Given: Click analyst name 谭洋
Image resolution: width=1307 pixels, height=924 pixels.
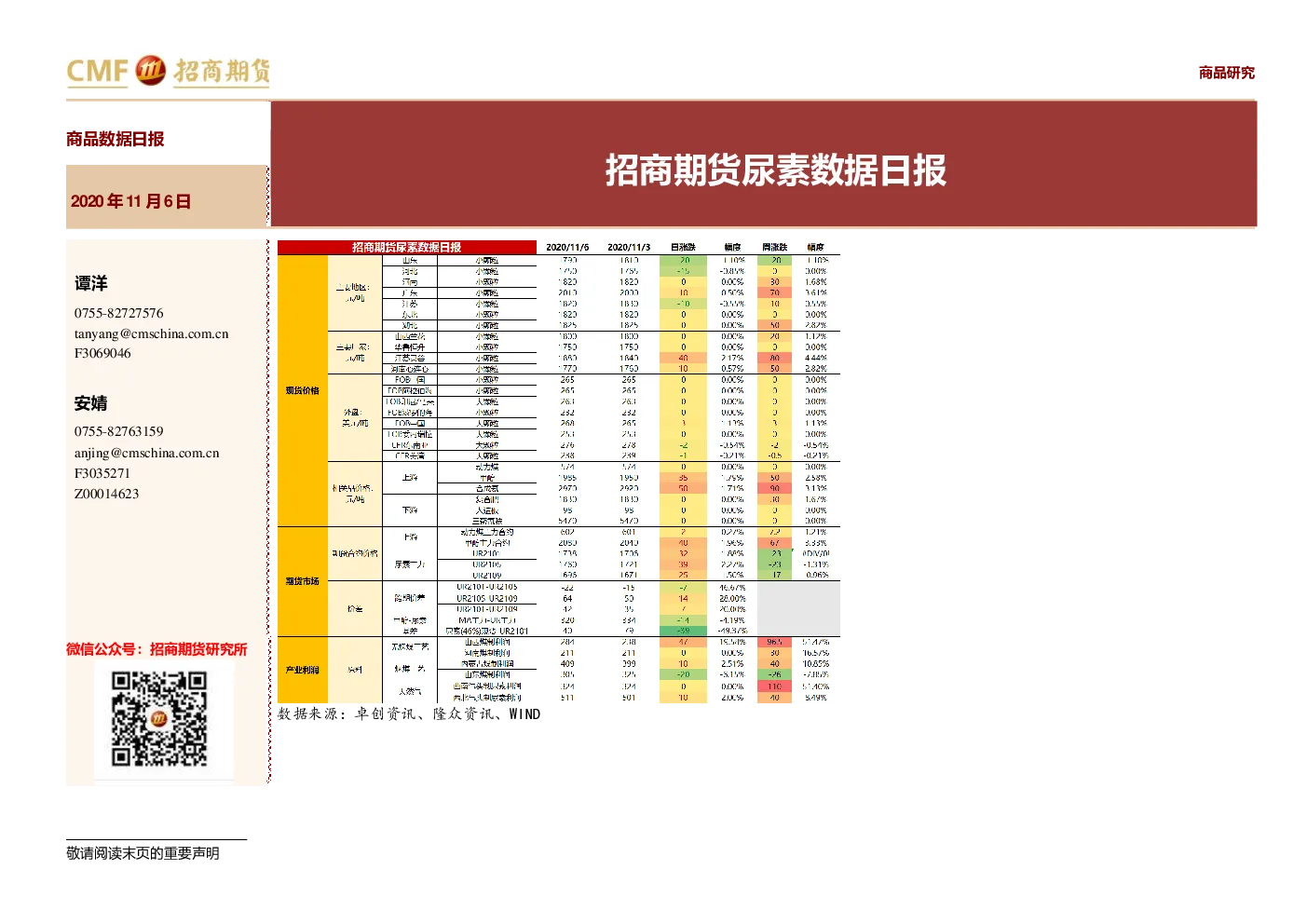Looking at the screenshot, I should tap(91, 283).
